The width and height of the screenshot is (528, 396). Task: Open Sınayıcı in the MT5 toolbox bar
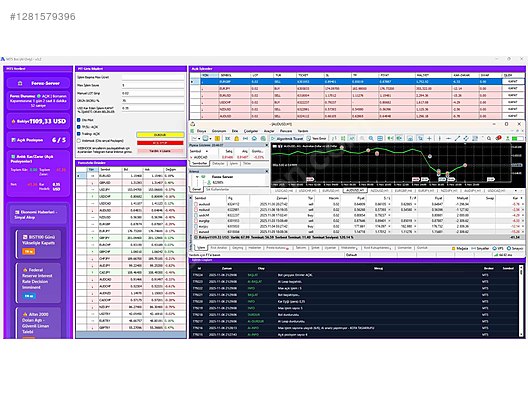pyautogui.click(x=515, y=248)
